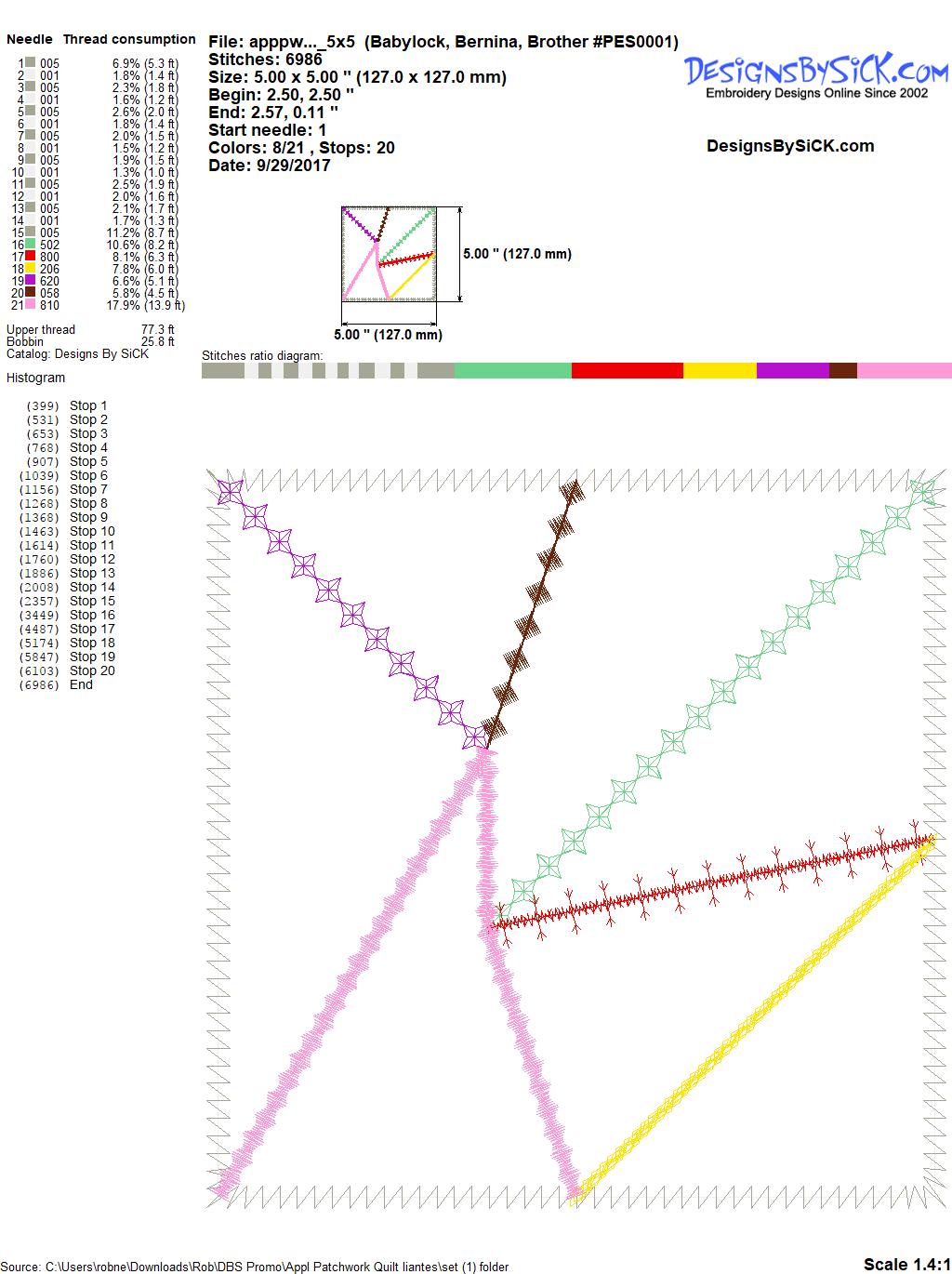Click the green swatch for needle 16
The height and width of the screenshot is (1274, 952).
pyautogui.click(x=31, y=245)
